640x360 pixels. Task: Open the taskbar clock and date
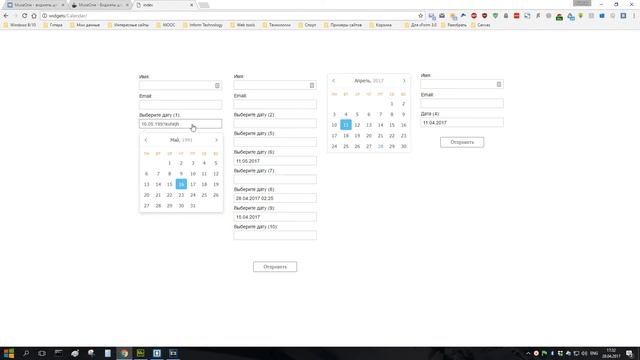pos(611,353)
